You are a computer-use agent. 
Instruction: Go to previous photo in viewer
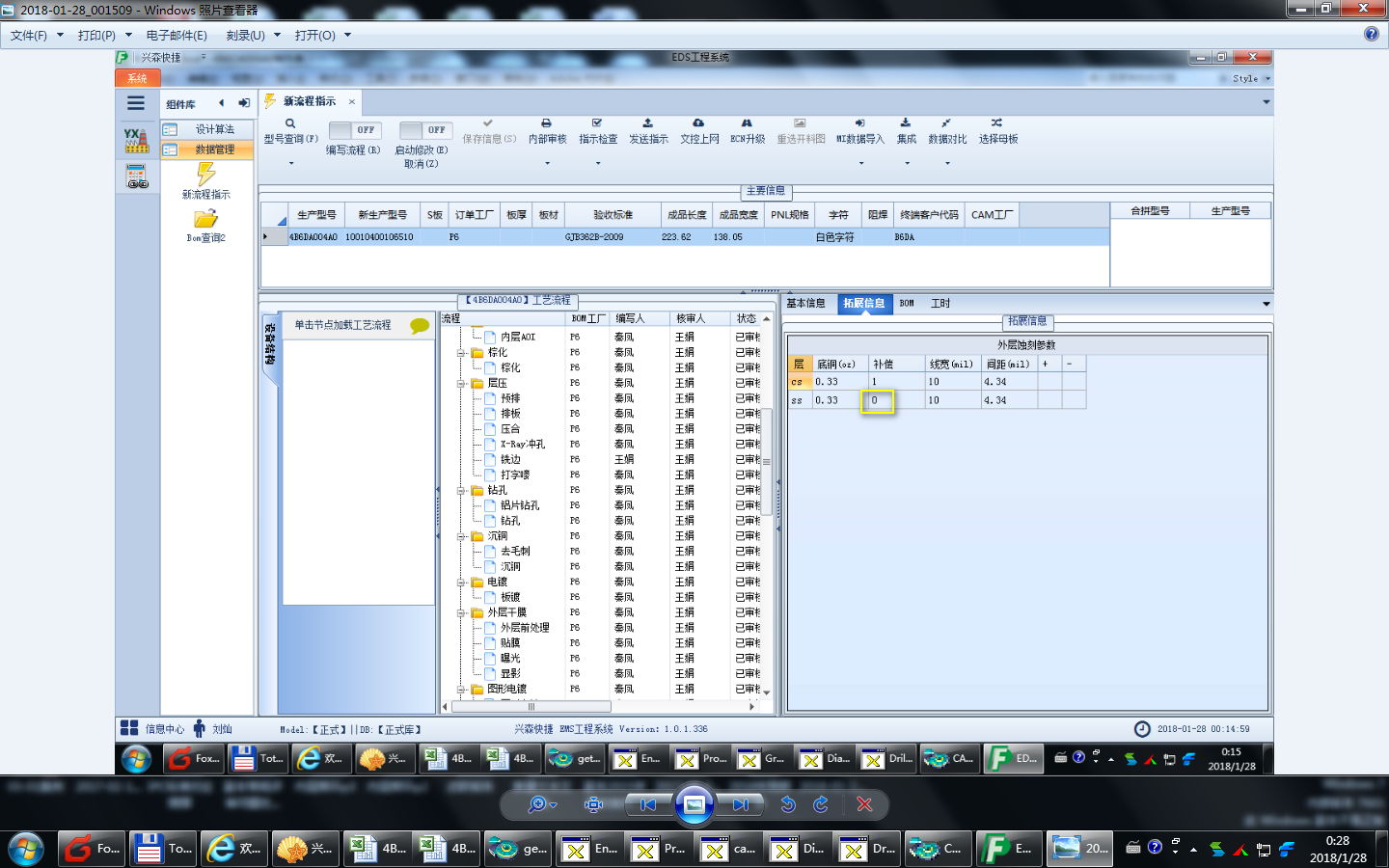(x=648, y=804)
